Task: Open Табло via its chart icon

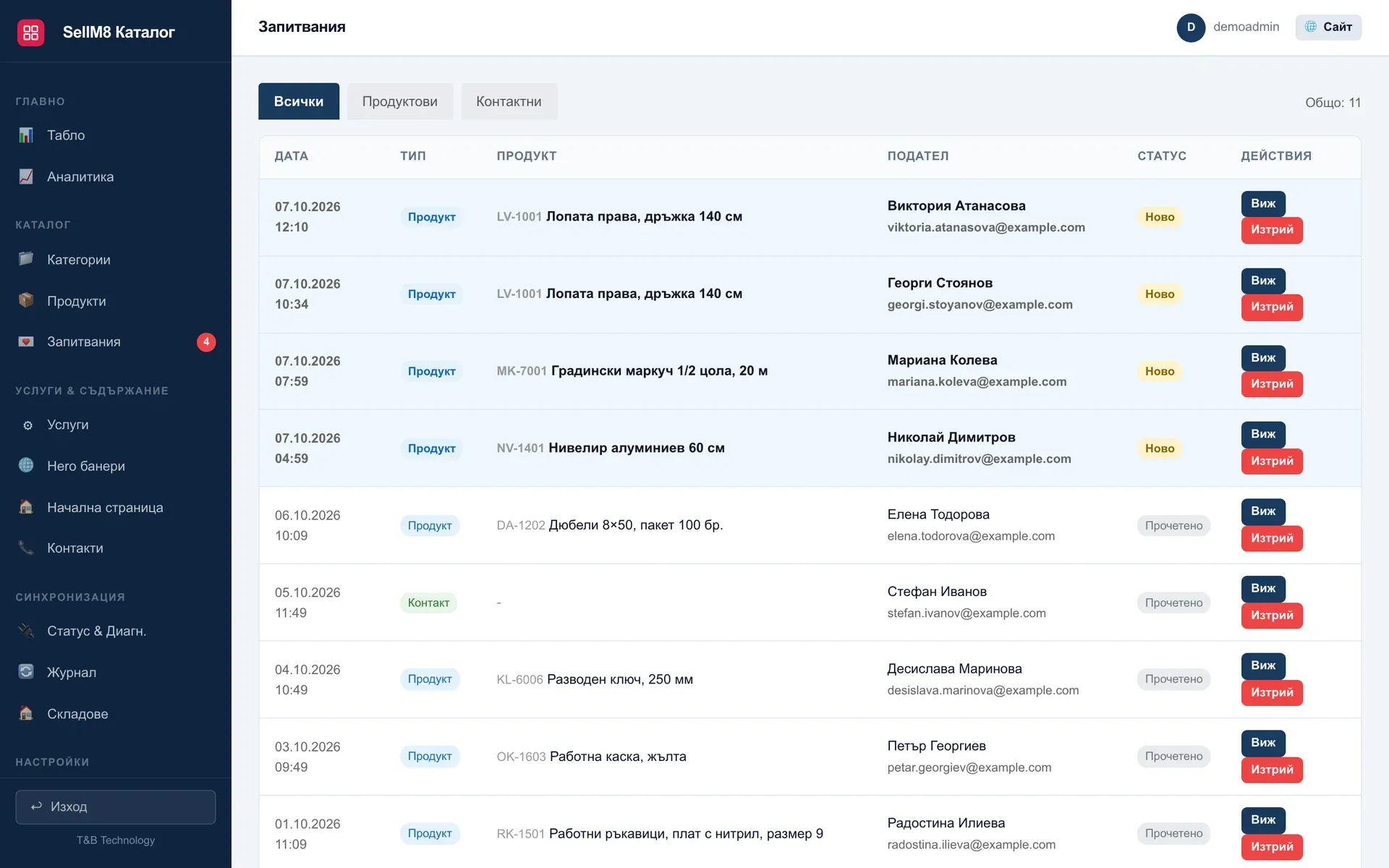Action: point(26,135)
